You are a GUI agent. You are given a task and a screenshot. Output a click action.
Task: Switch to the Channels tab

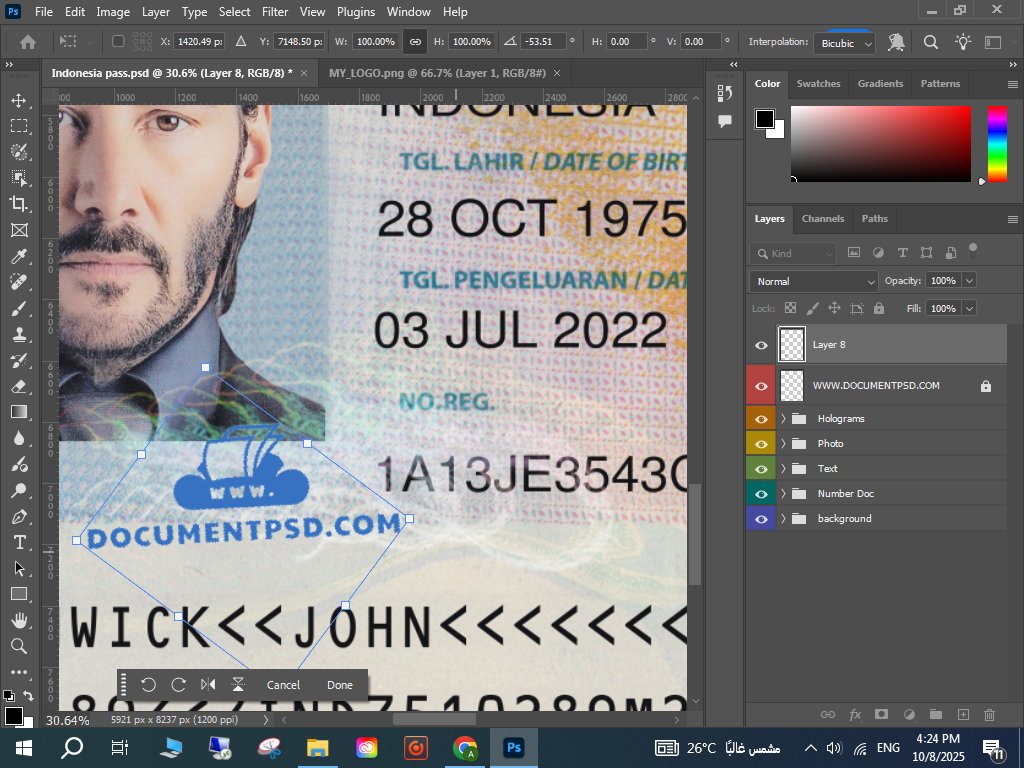(x=823, y=219)
